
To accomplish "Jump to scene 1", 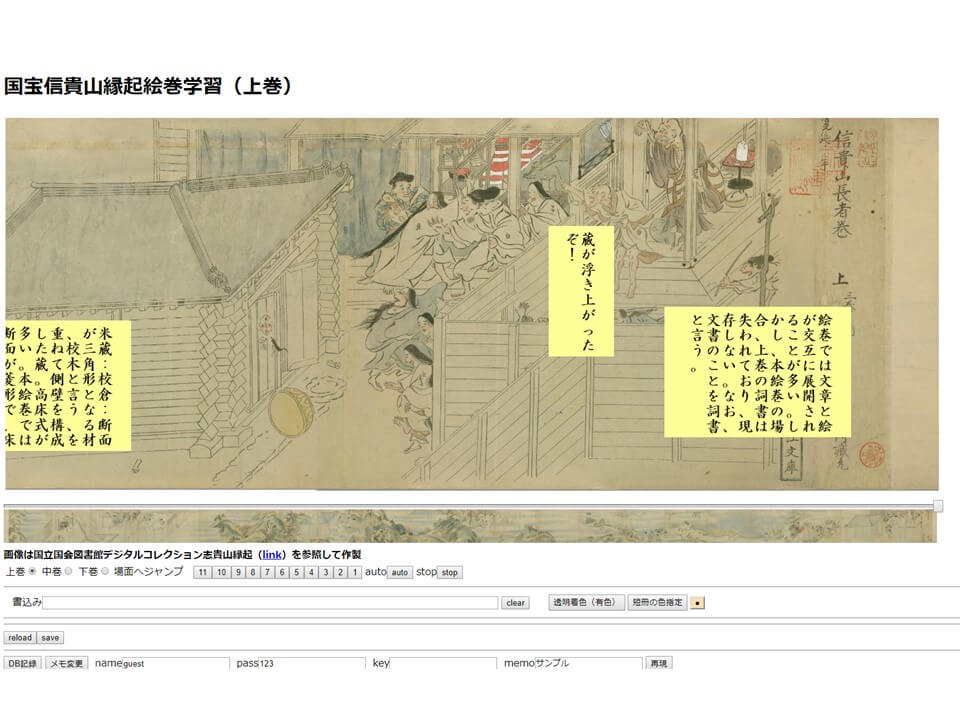I will (x=355, y=572).
